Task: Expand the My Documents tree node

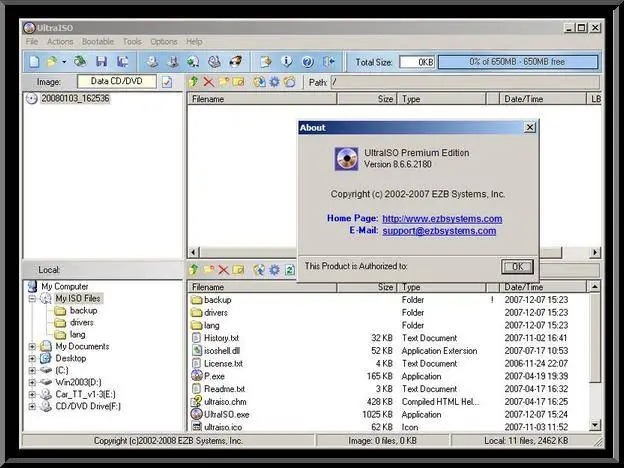Action: [32, 346]
